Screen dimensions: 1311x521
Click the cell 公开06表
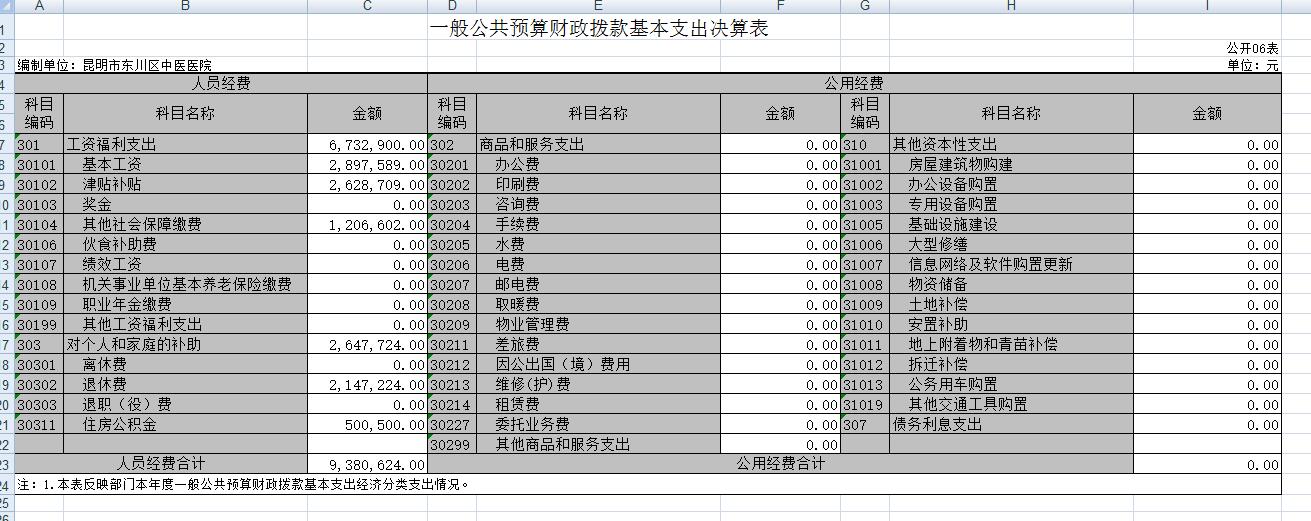(1252, 48)
